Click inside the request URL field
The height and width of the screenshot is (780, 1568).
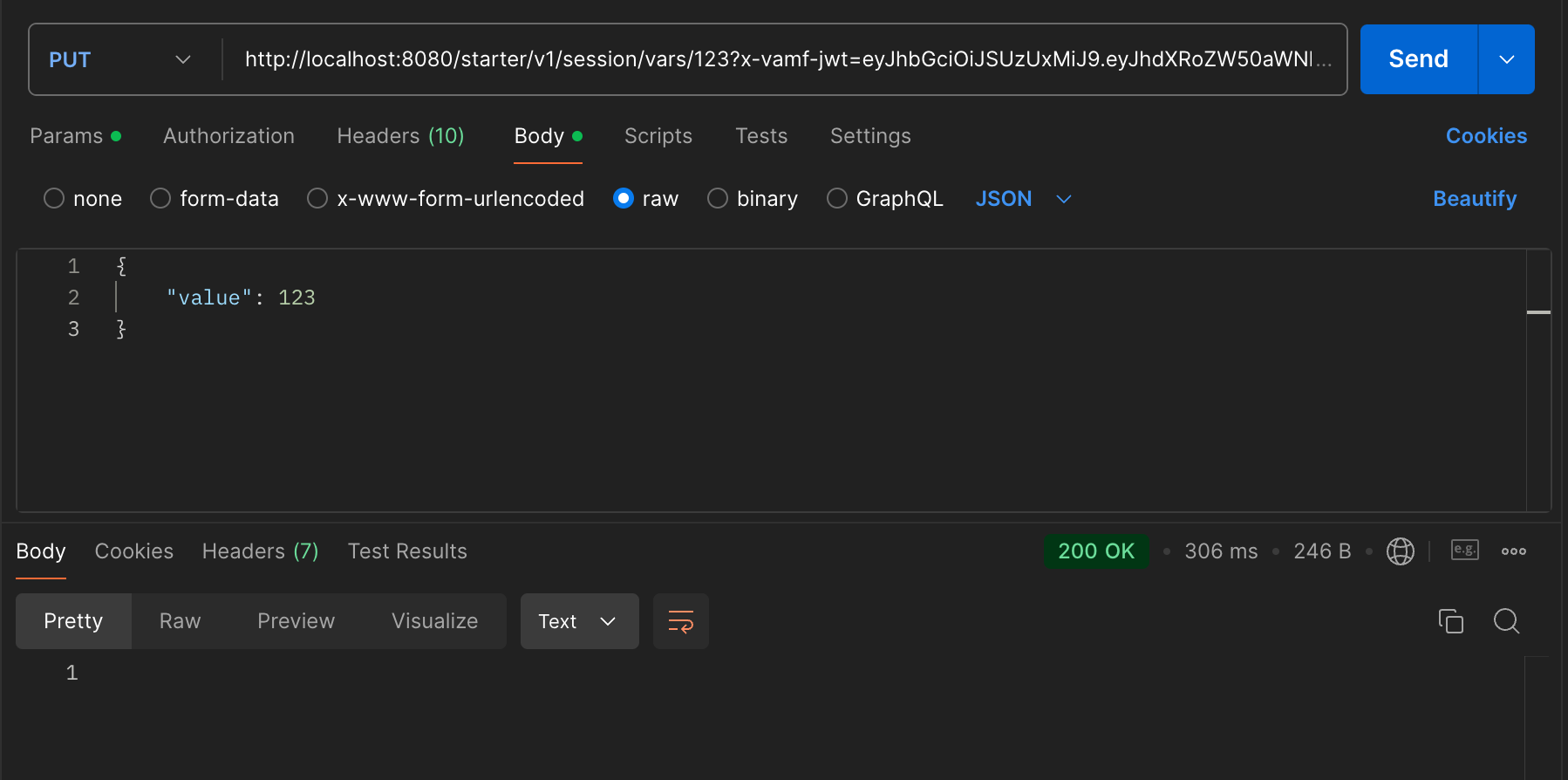tap(776, 59)
